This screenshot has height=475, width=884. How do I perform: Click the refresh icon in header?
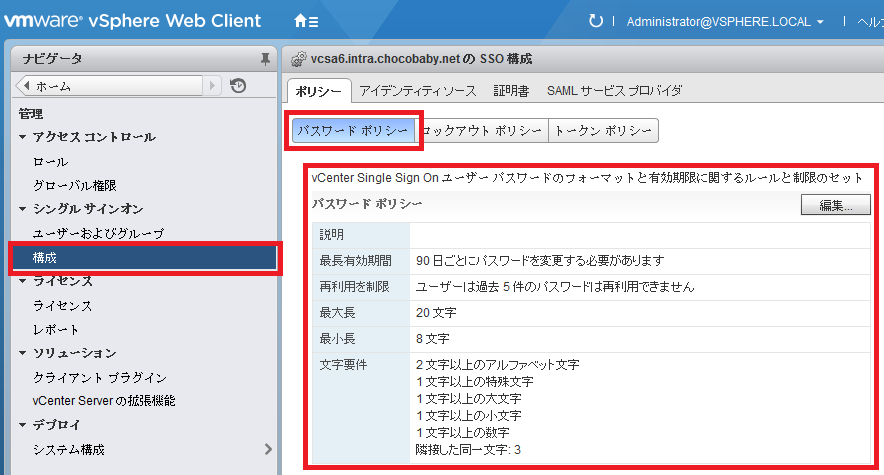[595, 21]
